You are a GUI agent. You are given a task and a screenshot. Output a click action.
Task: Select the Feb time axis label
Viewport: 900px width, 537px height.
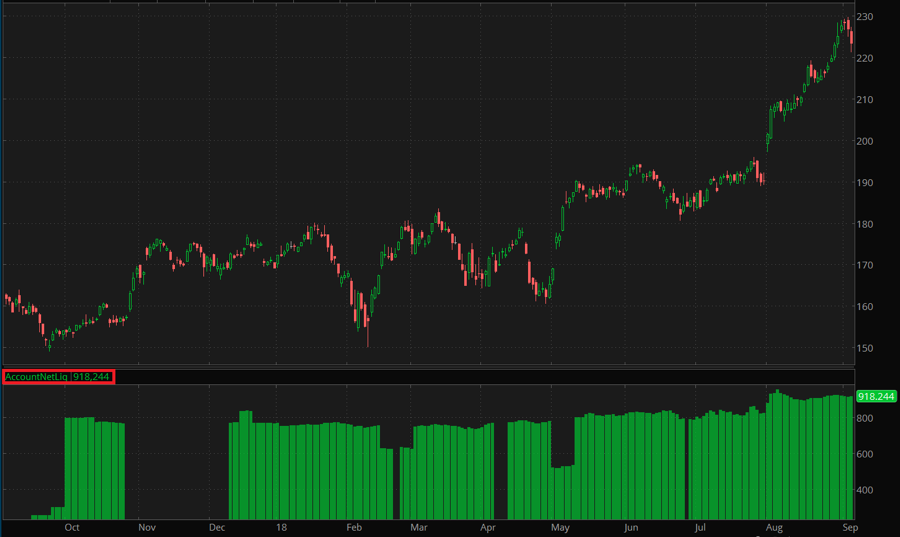coord(352,526)
